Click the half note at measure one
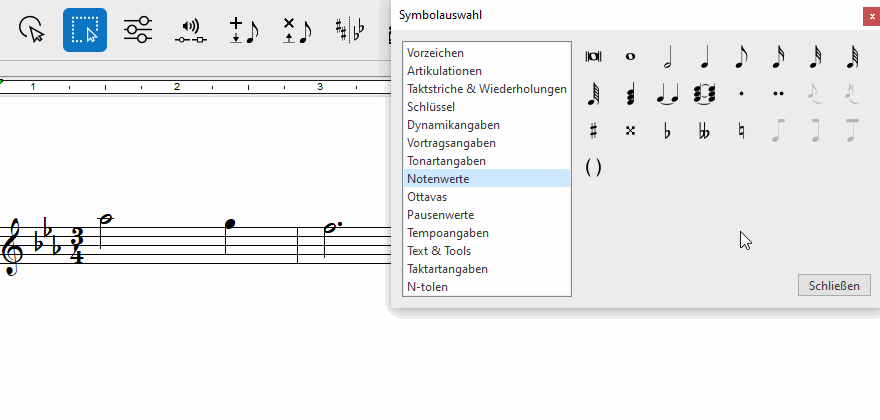 (x=104, y=220)
